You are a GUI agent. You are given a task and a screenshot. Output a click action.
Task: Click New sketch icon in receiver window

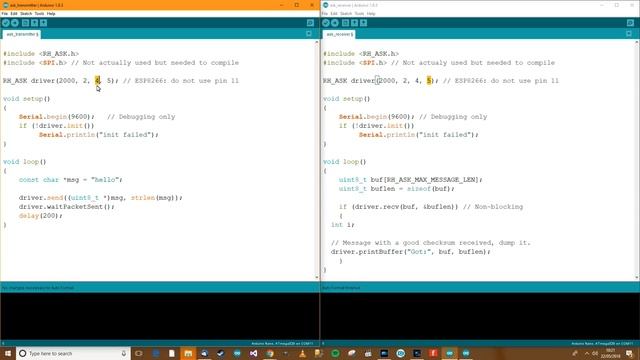(345, 23)
